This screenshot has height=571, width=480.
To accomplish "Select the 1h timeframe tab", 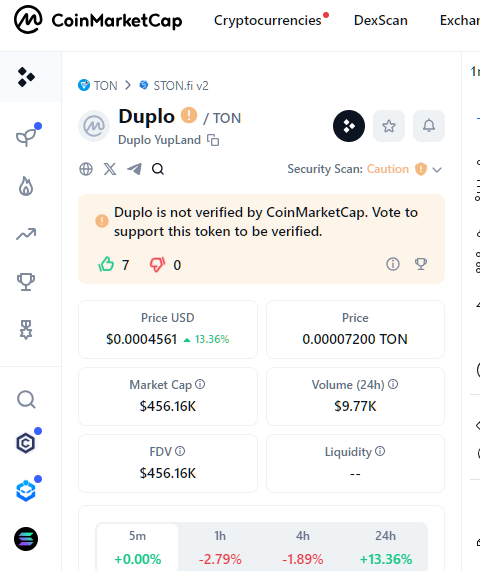I will pos(220,547).
